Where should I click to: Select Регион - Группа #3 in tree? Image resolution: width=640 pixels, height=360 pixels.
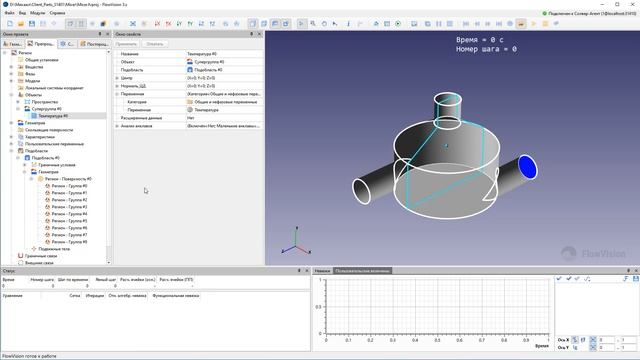click(69, 207)
